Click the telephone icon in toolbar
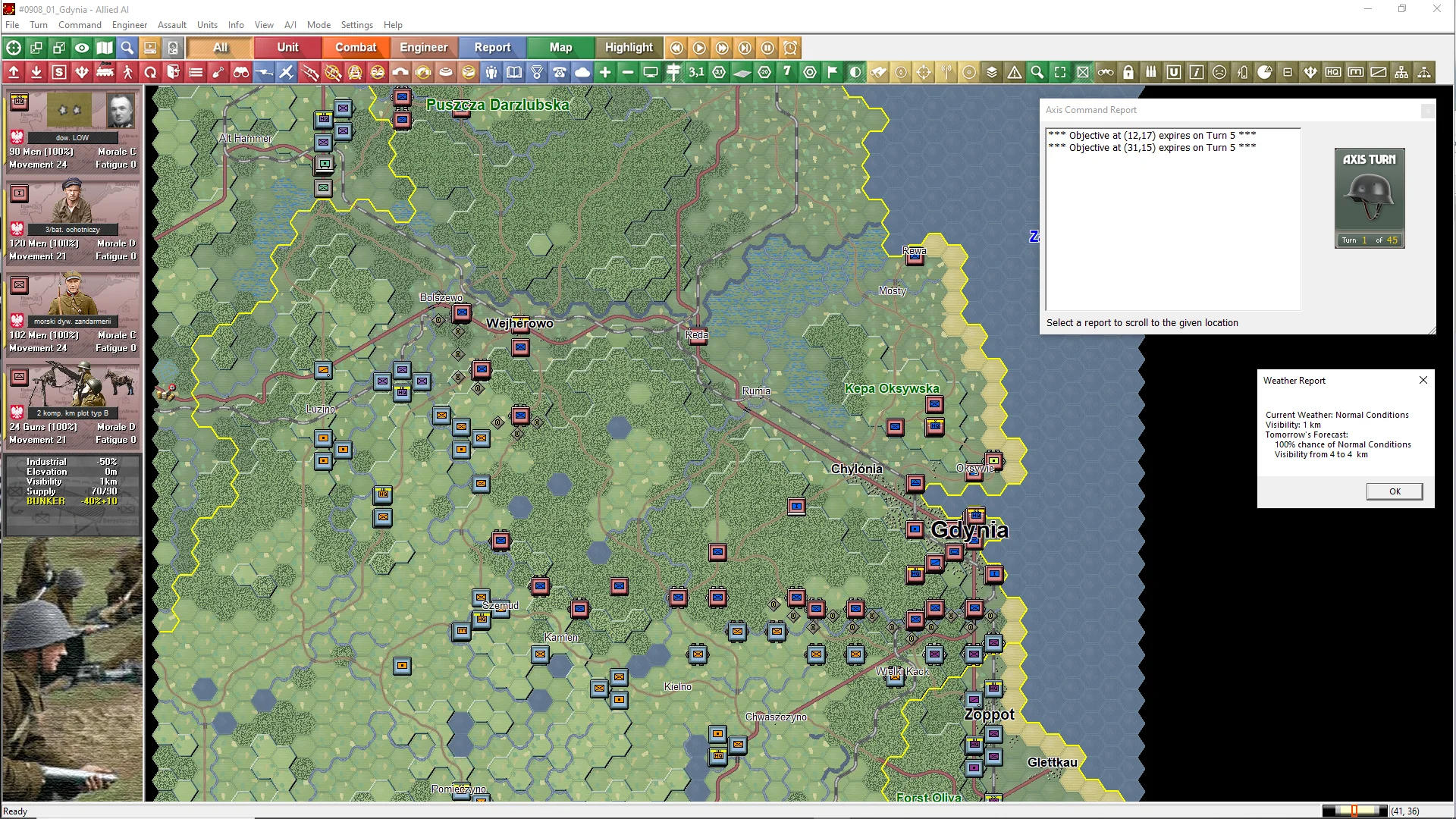Screen dimensions: 1456x819 (560, 73)
